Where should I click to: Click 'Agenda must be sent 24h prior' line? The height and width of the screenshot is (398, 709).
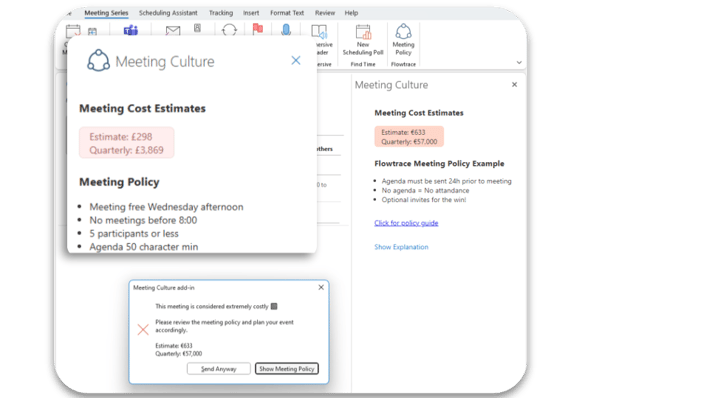click(x=446, y=181)
